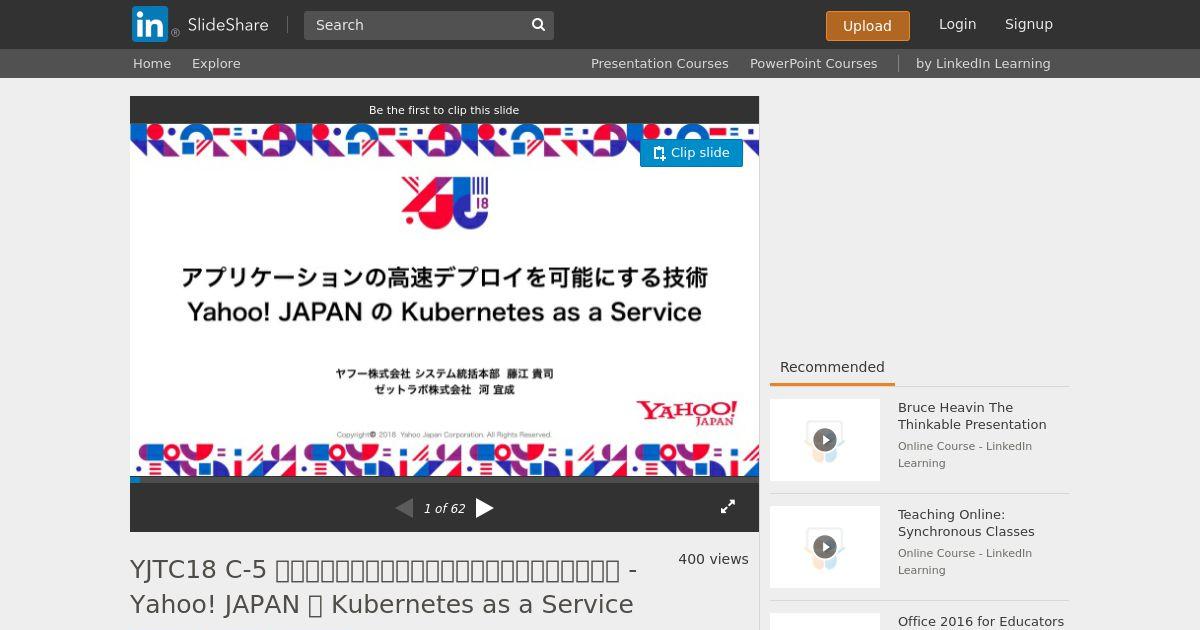Click the slide progress bar
1200x630 pixels.
444,480
